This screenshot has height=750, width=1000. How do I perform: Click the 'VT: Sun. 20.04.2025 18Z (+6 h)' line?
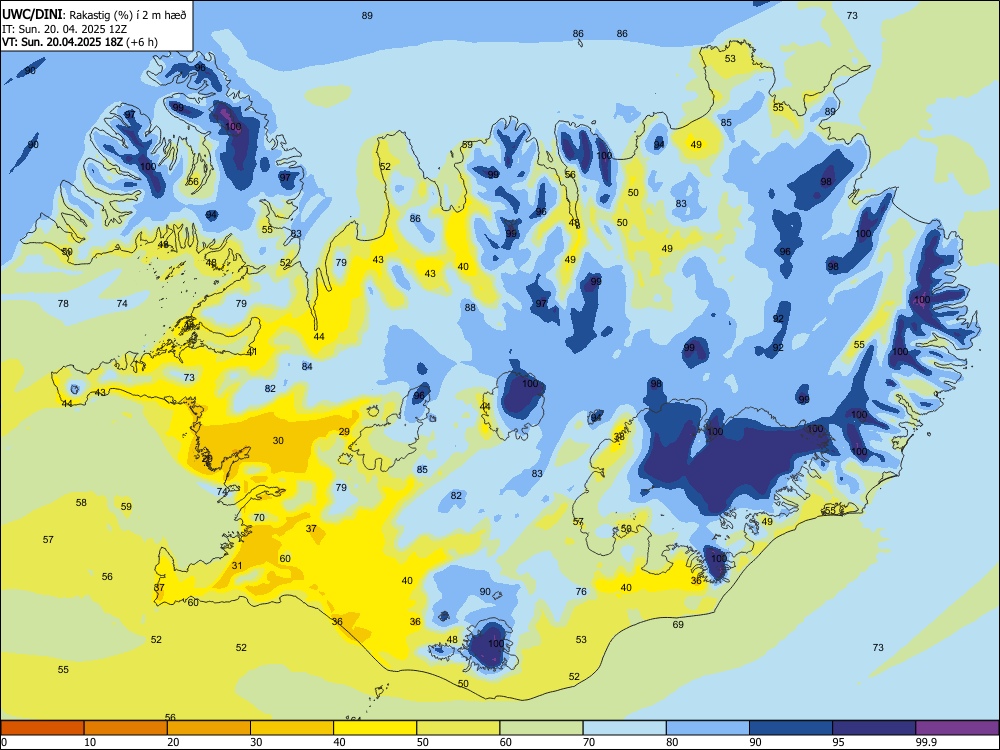80,42
